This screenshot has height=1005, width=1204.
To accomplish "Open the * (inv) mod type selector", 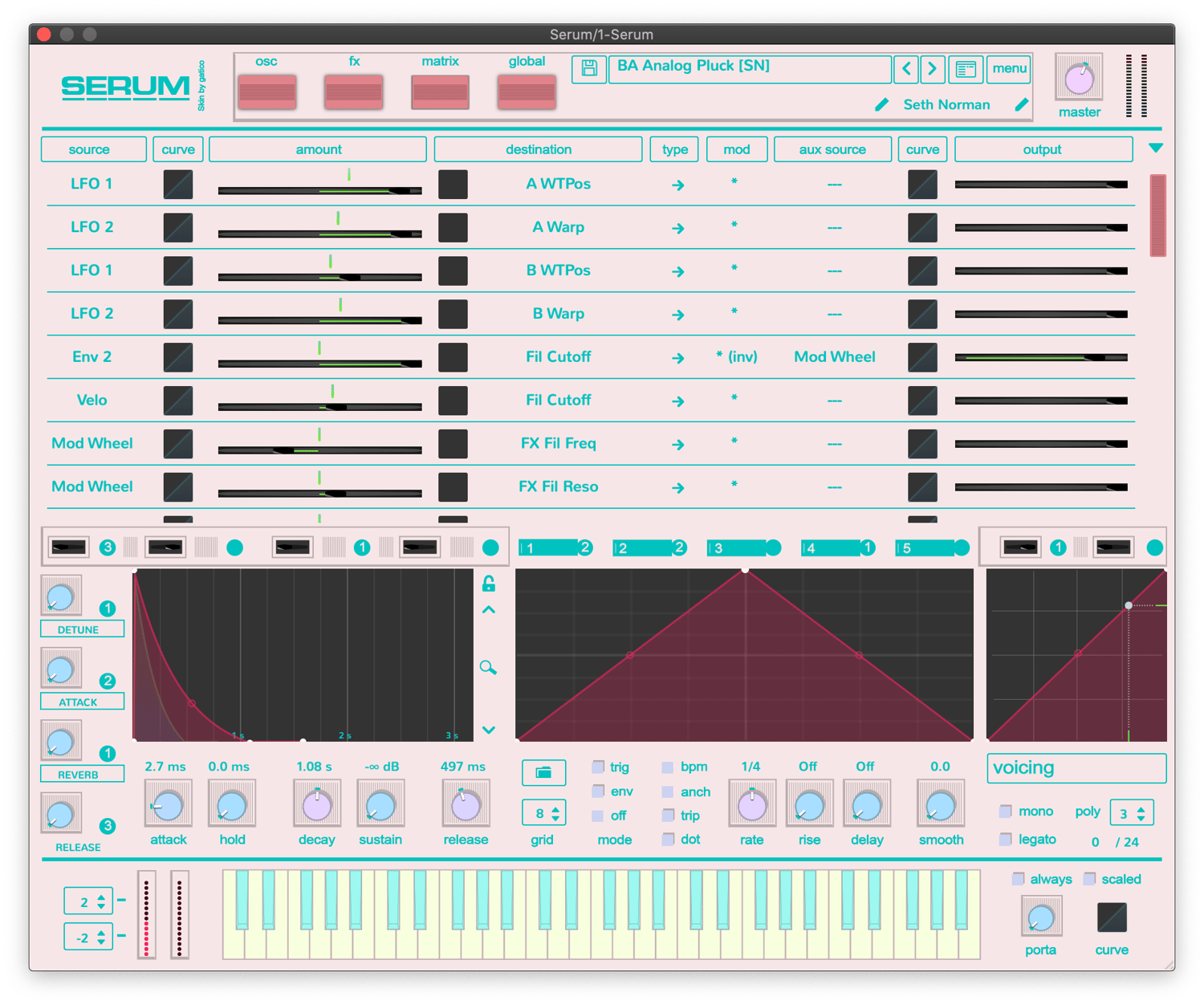I will coord(737,357).
